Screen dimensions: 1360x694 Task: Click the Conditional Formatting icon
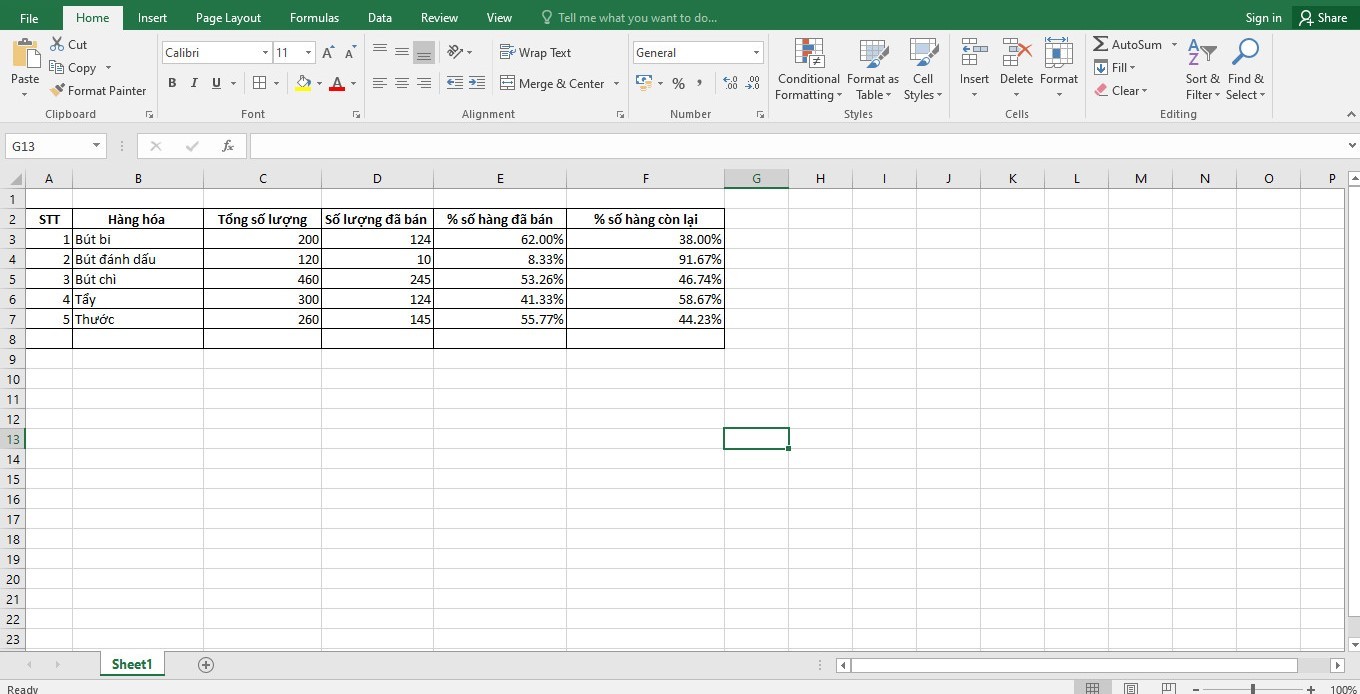808,53
